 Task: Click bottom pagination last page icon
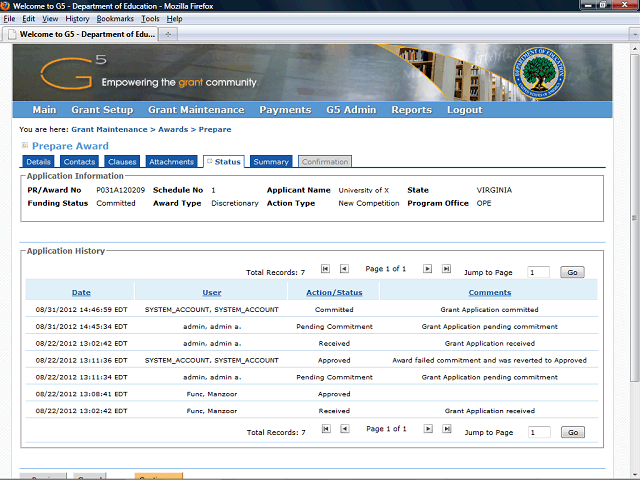click(x=446, y=429)
